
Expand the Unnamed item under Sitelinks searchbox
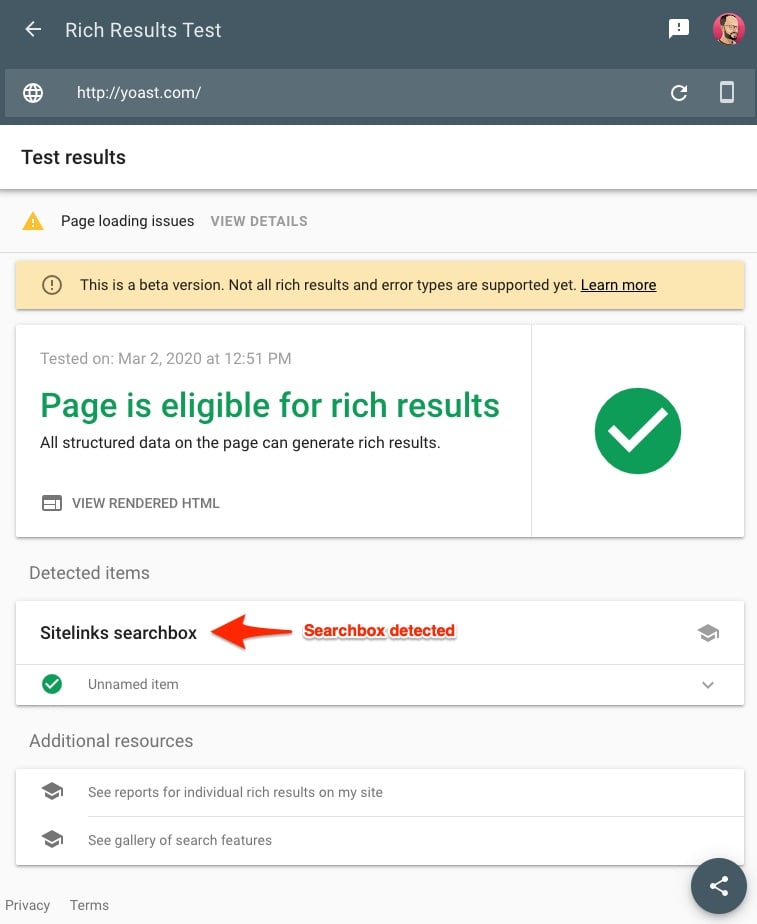[708, 685]
